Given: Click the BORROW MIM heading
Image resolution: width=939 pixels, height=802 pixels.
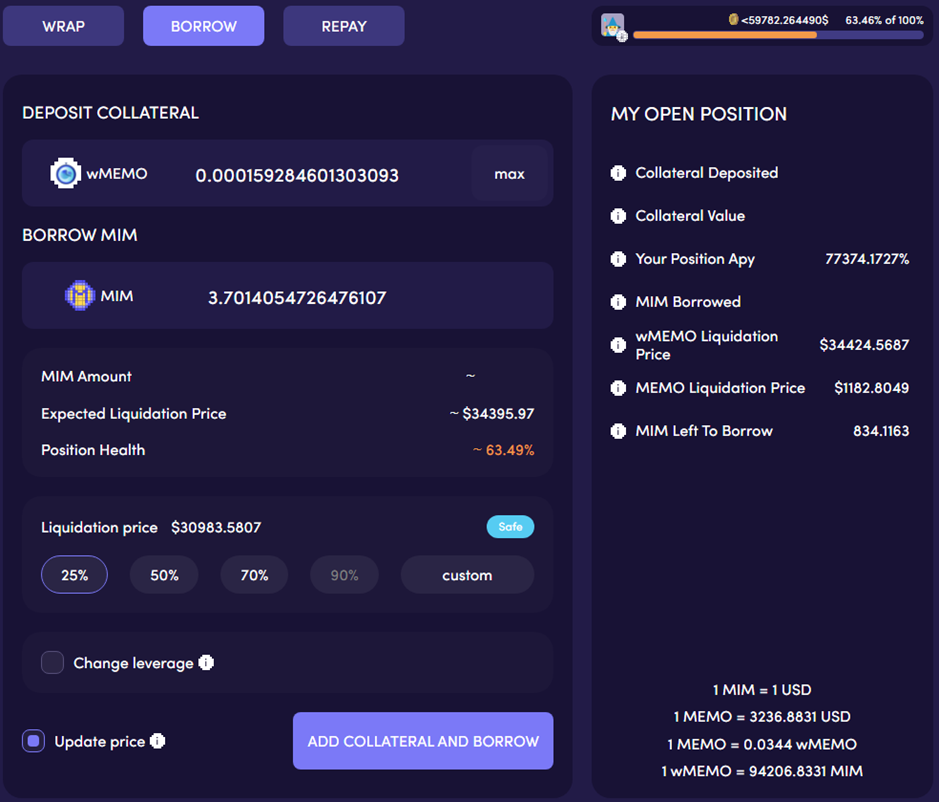Looking at the screenshot, I should tap(80, 235).
